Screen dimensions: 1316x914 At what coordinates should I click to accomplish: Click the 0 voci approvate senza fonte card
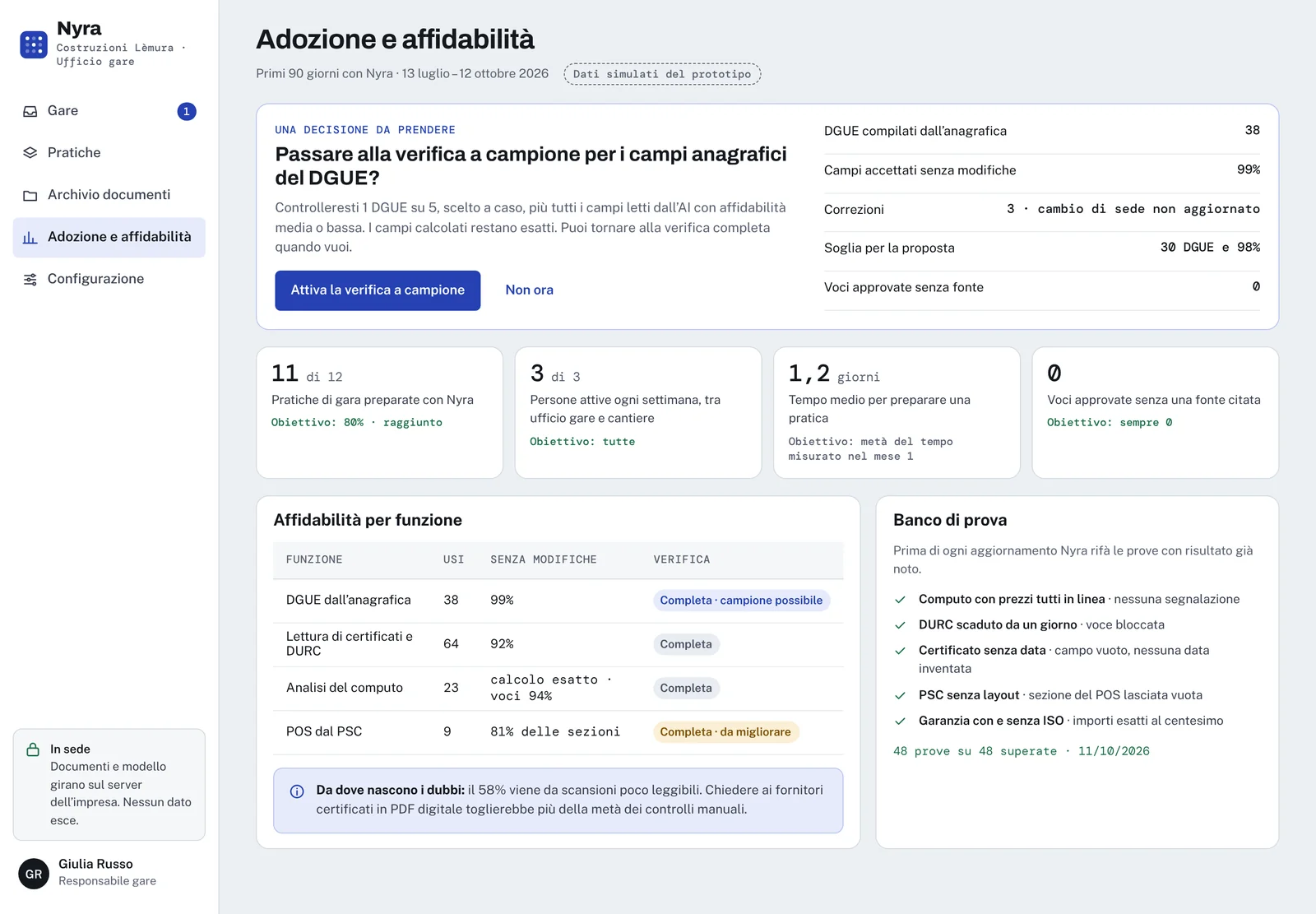tap(1155, 412)
